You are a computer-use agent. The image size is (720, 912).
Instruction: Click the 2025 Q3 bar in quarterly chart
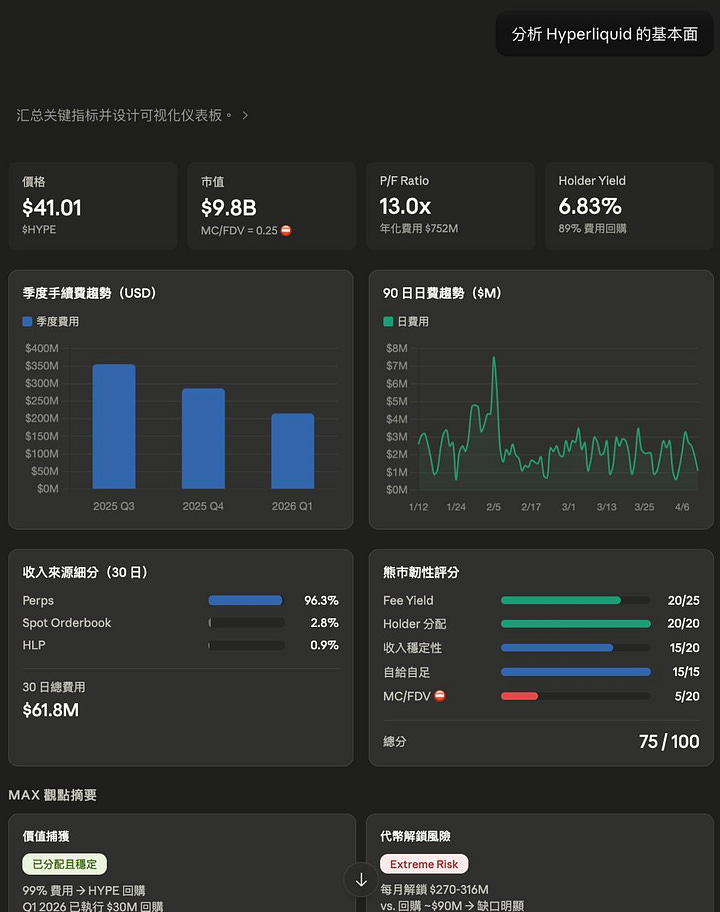pos(114,426)
